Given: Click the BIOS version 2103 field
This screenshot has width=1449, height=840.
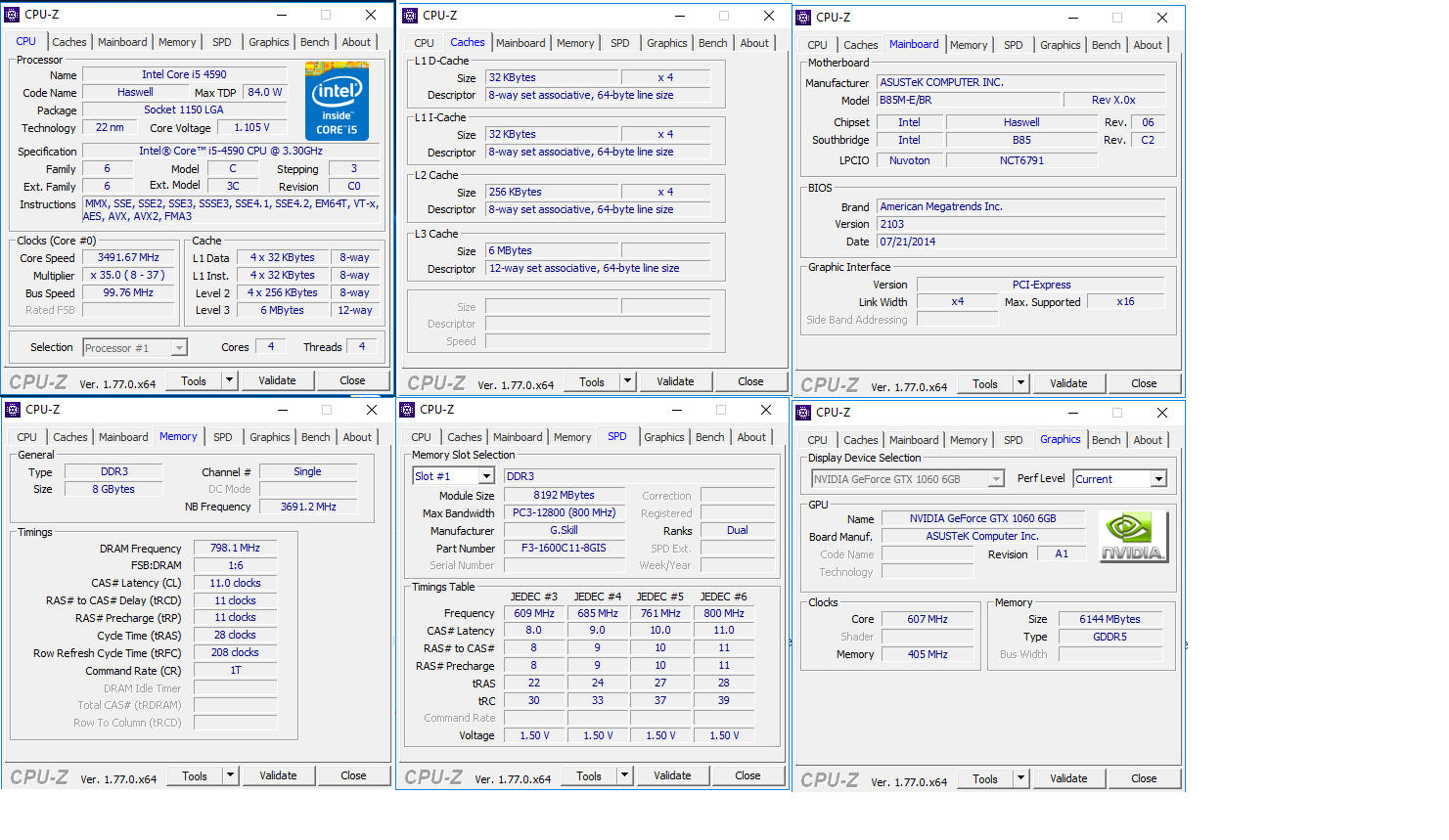Looking at the screenshot, I should 1020,224.
